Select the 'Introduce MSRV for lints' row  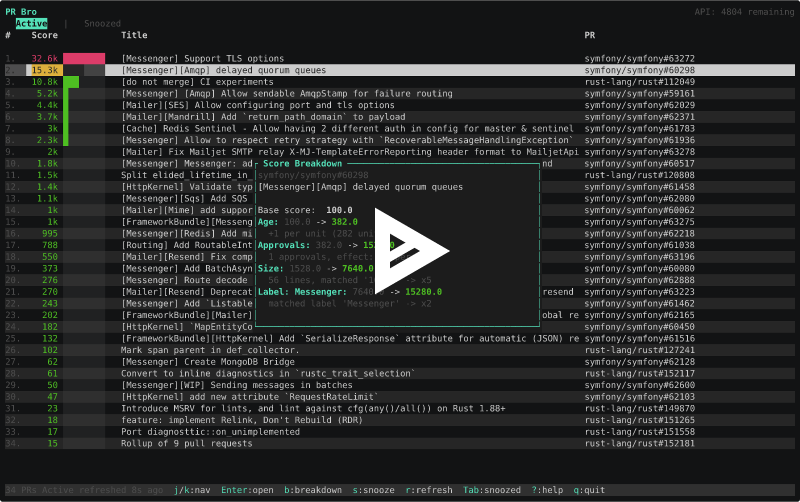point(400,409)
